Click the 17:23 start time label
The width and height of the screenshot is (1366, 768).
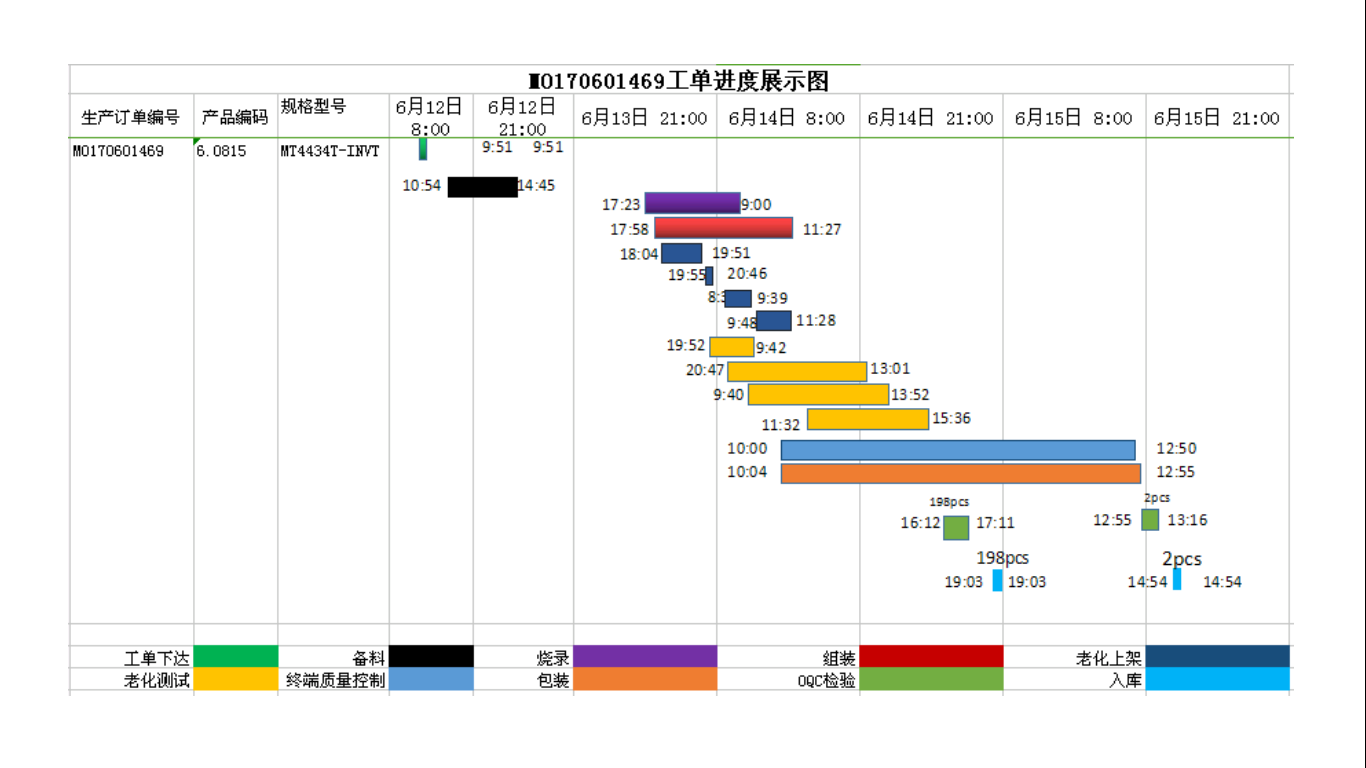[621, 205]
